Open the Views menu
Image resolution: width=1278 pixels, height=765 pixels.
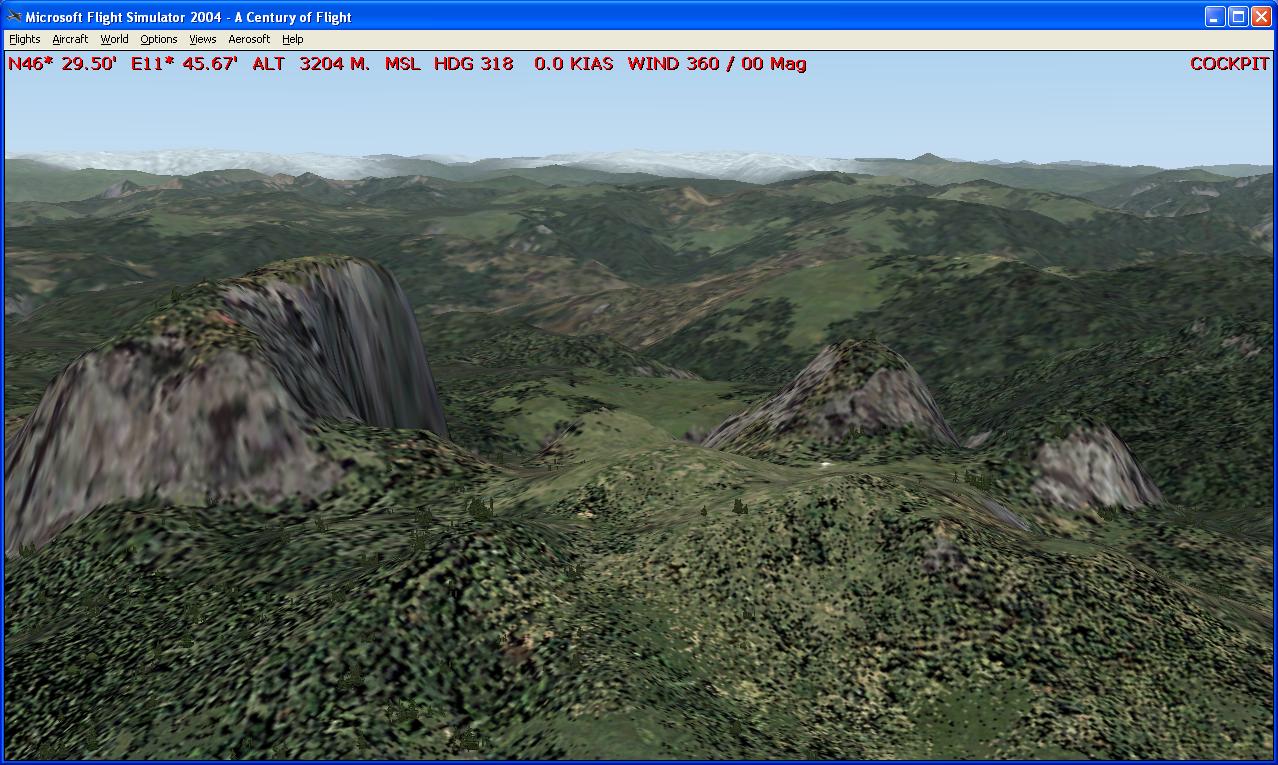[202, 39]
